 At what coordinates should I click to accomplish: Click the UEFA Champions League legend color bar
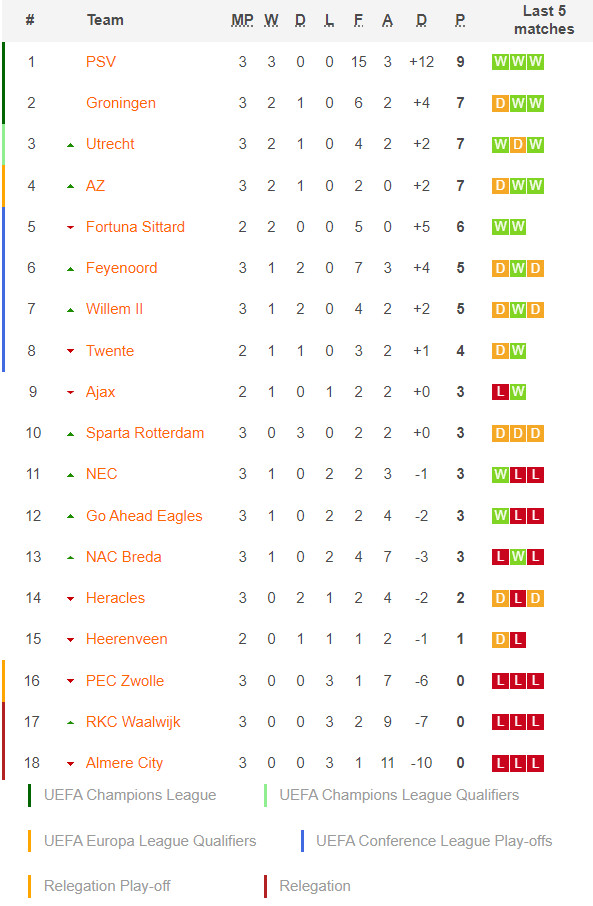(29, 795)
